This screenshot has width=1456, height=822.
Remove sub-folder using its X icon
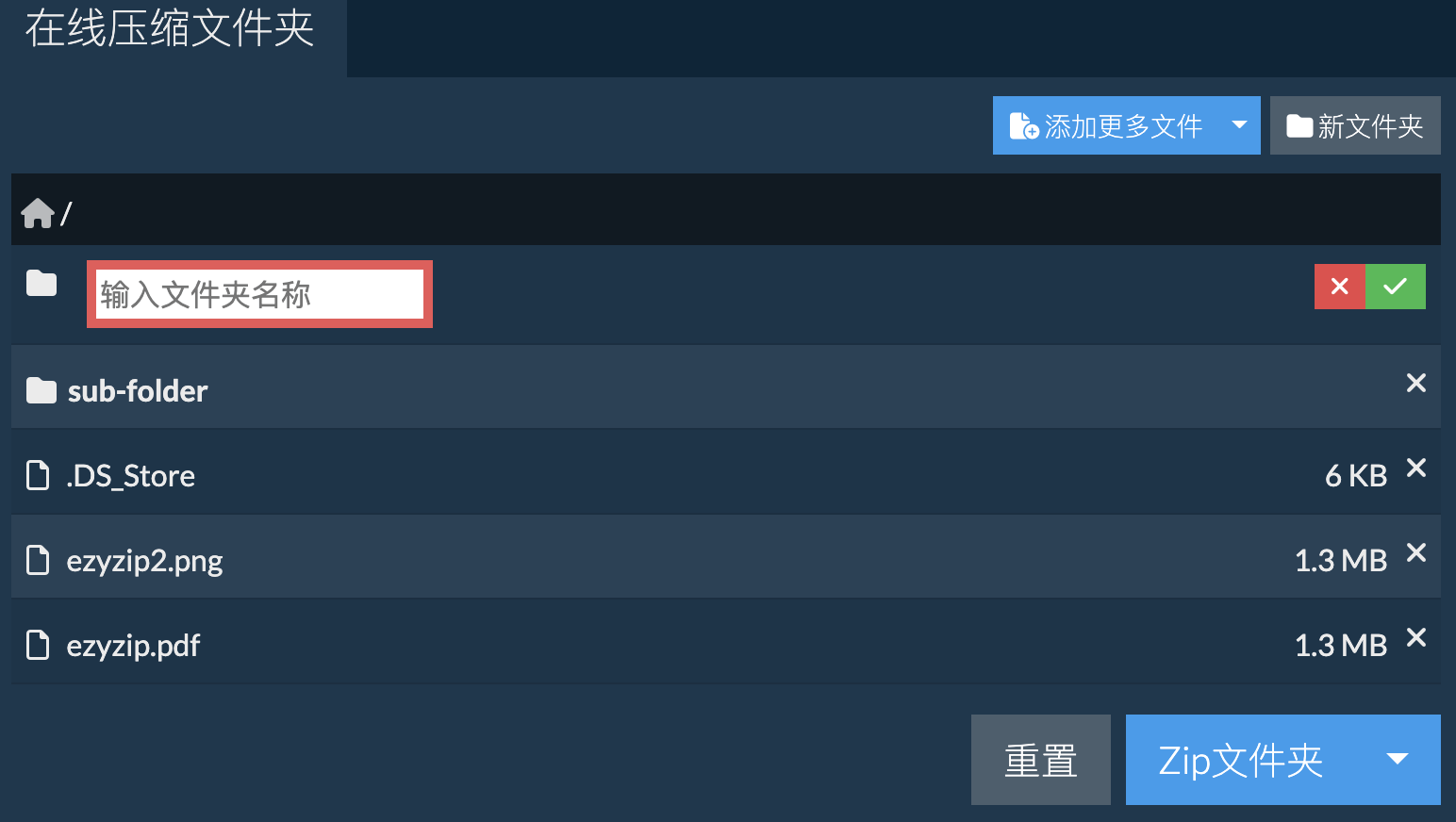[x=1415, y=383]
